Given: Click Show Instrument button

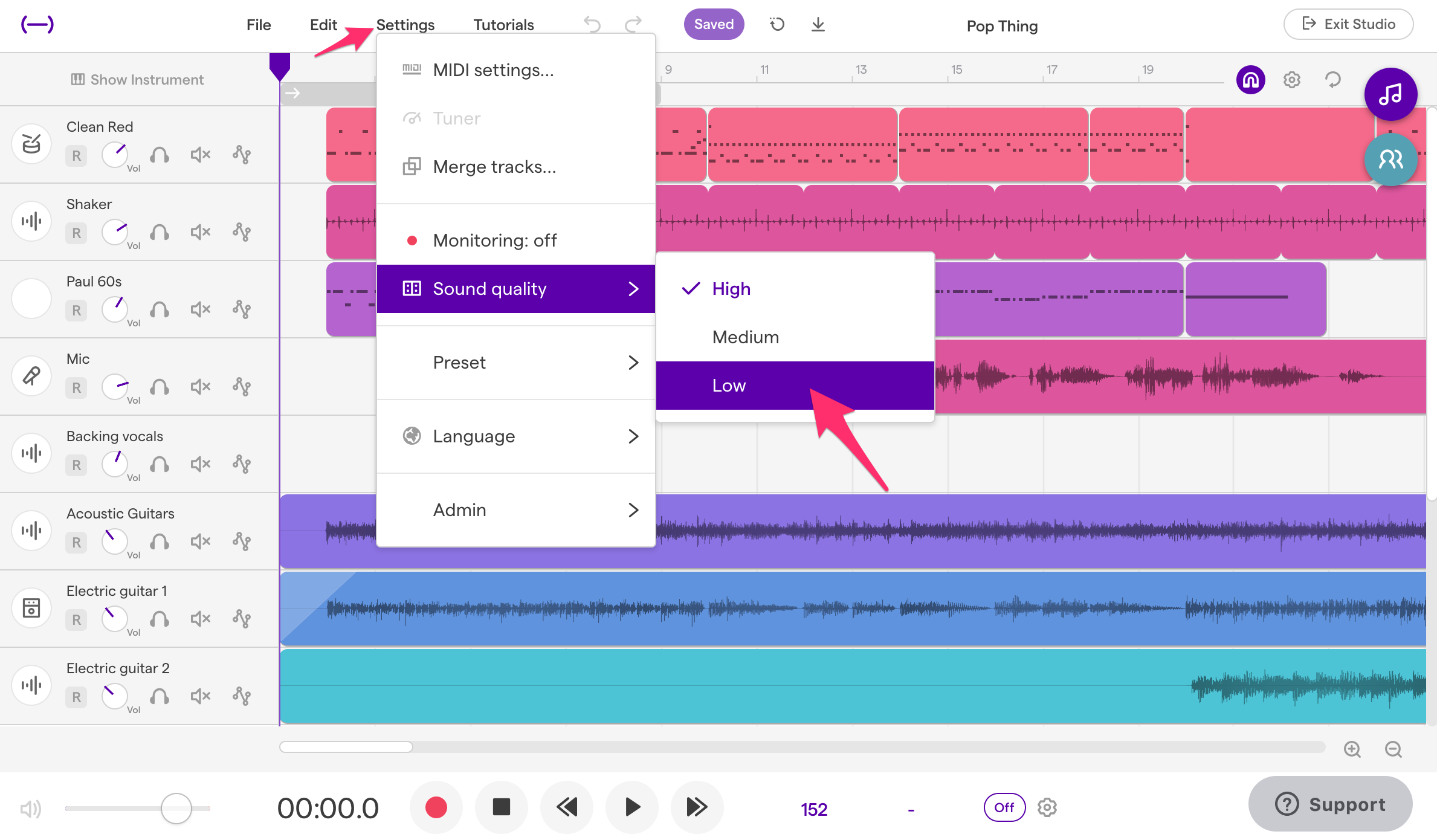Looking at the screenshot, I should coord(138,80).
